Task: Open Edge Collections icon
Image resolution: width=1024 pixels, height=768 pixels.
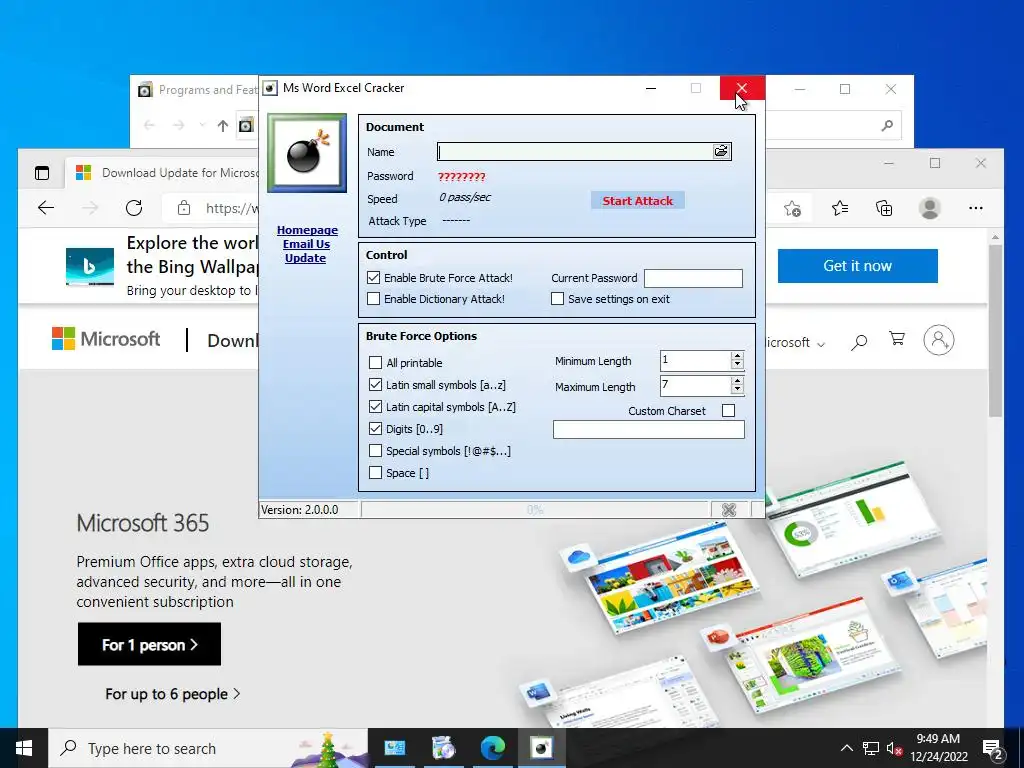Action: (884, 208)
